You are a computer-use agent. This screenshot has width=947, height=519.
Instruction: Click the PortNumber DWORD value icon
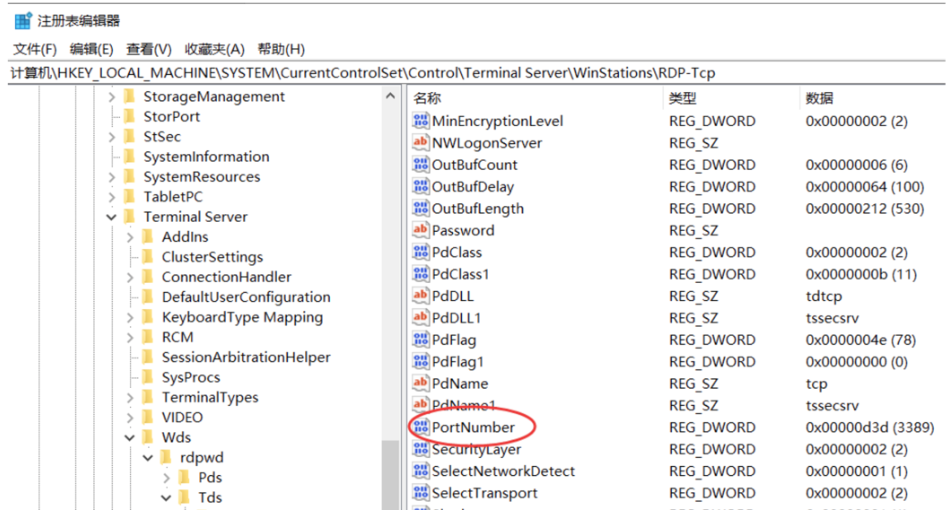pos(421,428)
